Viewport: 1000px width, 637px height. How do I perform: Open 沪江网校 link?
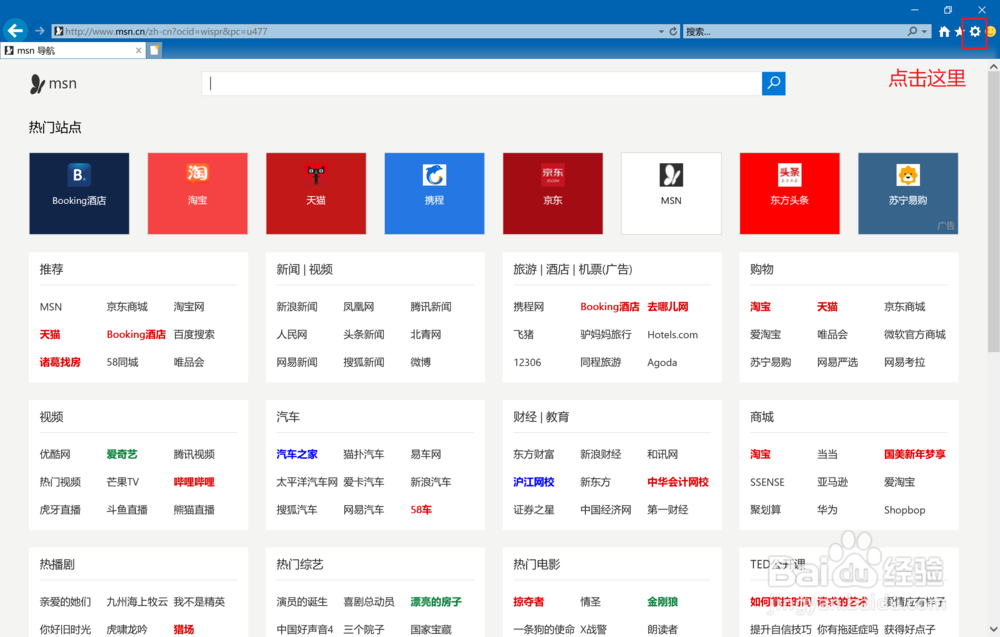[534, 482]
